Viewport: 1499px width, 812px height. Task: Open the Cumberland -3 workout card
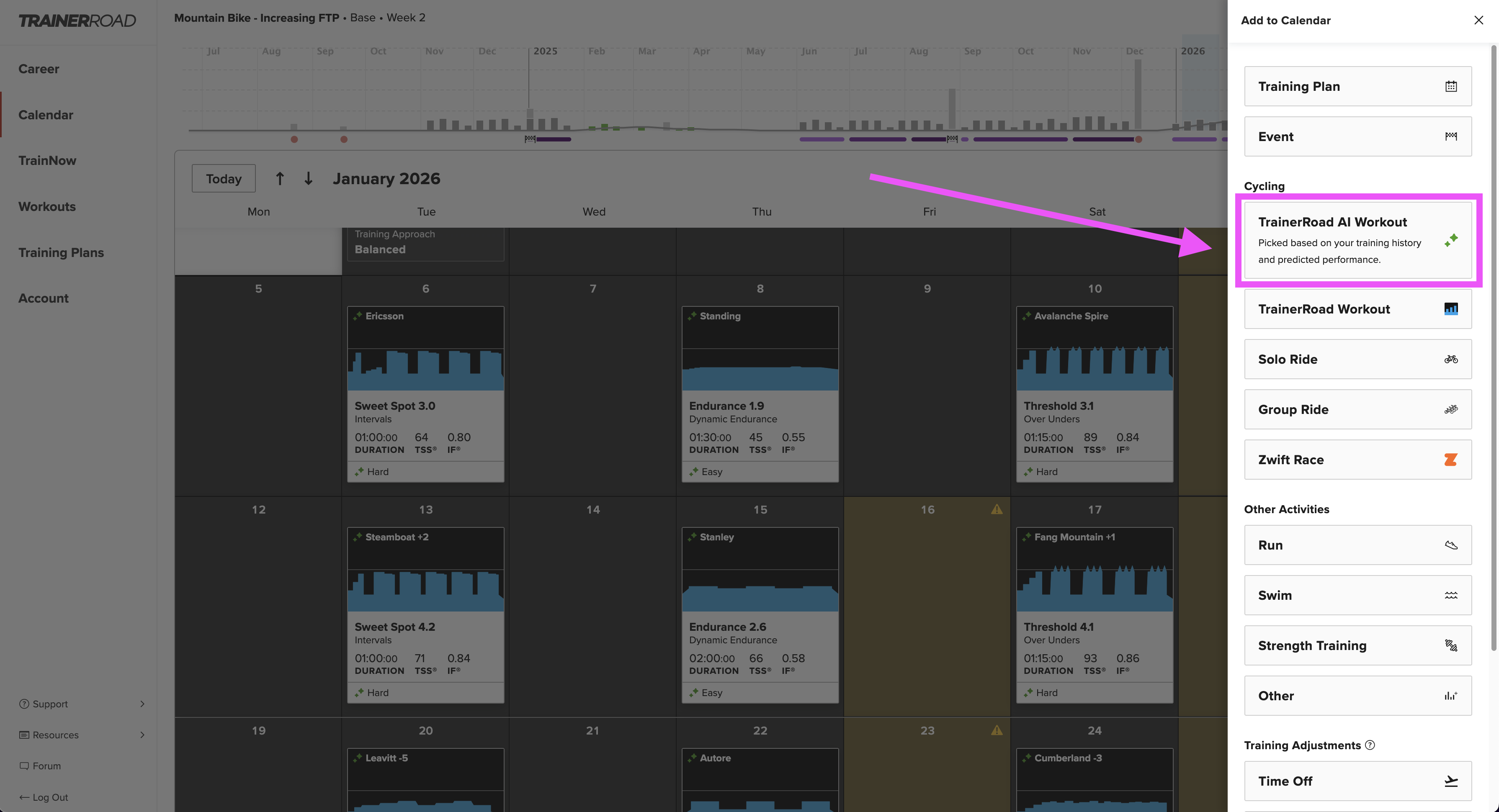pos(1095,780)
